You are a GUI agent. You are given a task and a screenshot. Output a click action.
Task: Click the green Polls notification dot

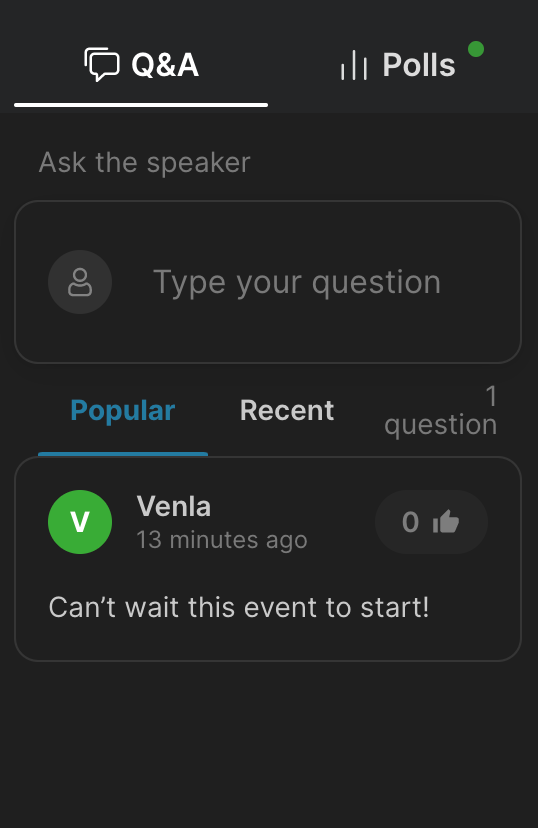tap(476, 49)
